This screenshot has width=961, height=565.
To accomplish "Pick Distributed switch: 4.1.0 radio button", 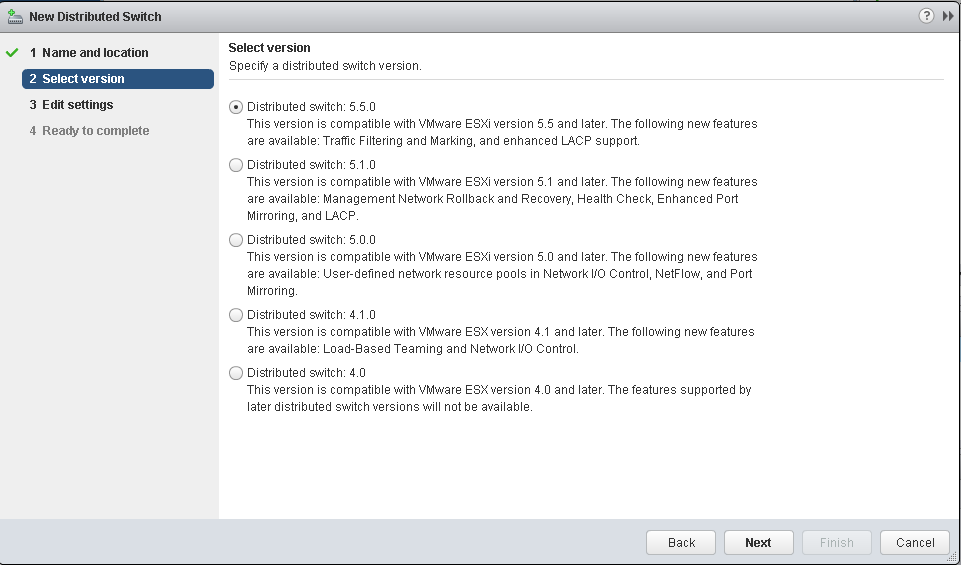I will tap(236, 315).
